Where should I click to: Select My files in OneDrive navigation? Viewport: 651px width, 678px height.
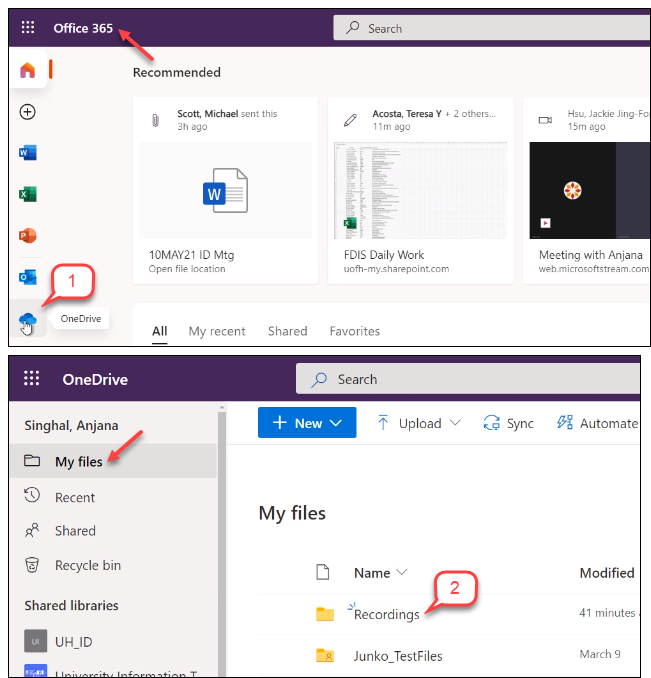pyautogui.click(x=113, y=461)
